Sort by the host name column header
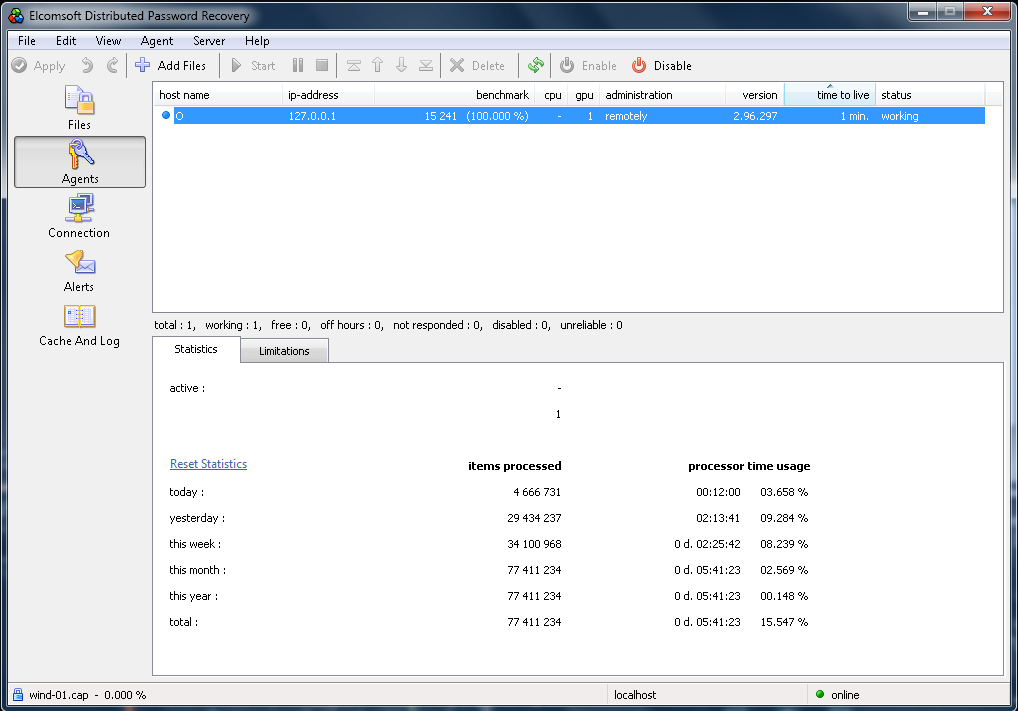 218,95
